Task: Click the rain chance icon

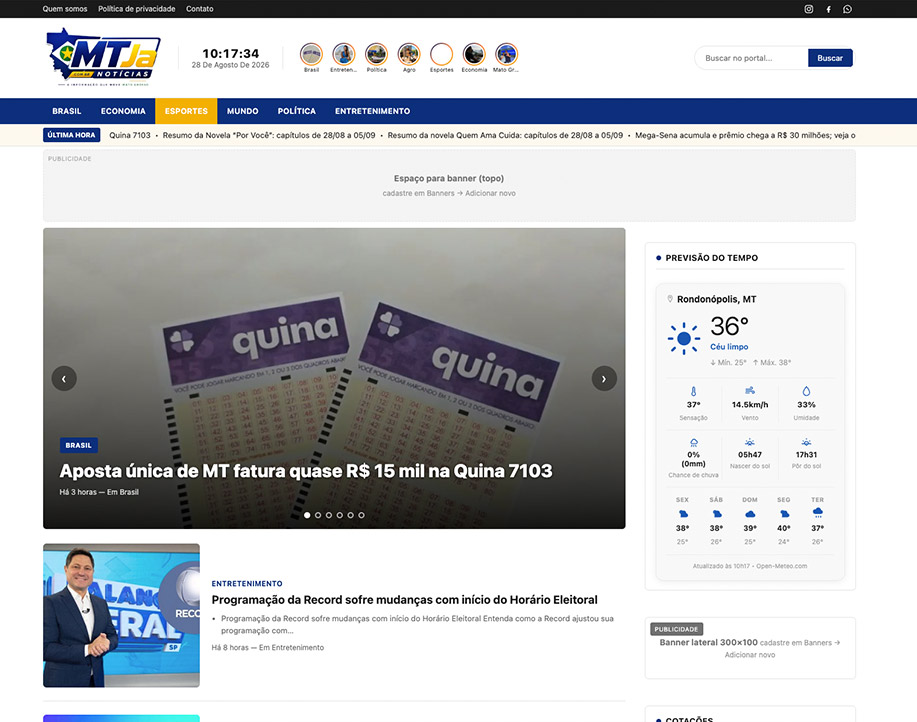Action: coord(694,443)
